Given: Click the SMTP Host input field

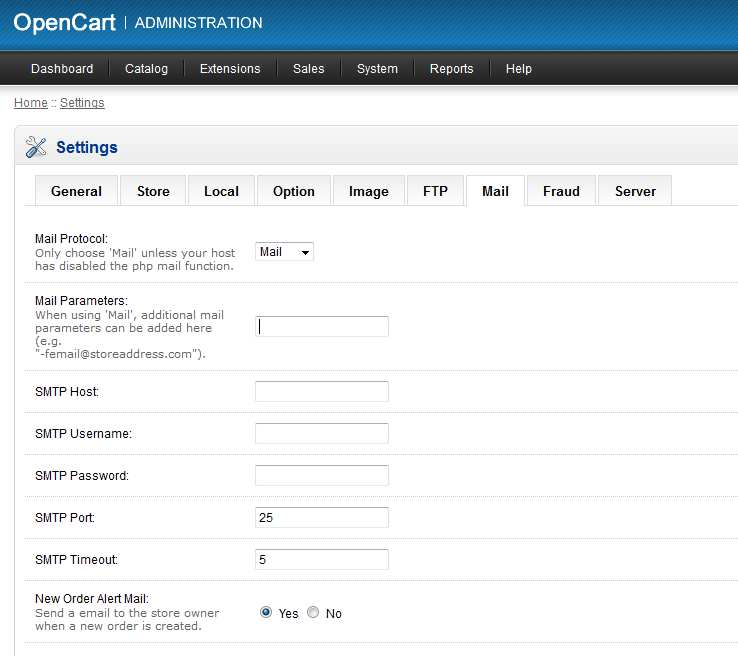Looking at the screenshot, I should pos(322,392).
